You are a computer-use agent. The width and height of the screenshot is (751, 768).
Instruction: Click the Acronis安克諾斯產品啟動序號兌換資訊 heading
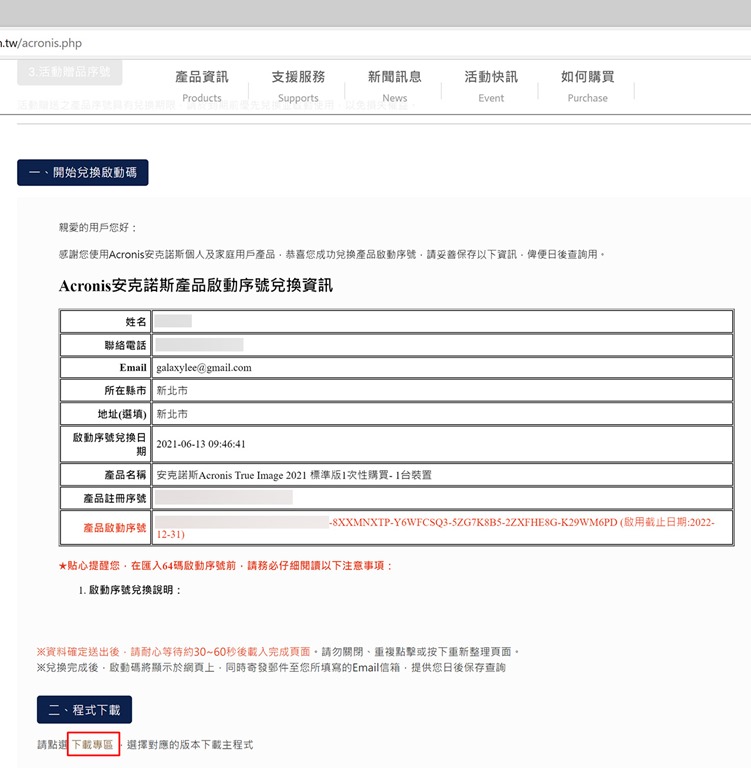point(196,286)
